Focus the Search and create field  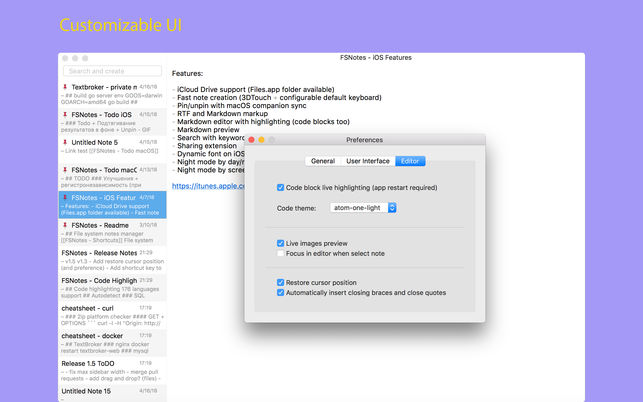click(x=112, y=71)
